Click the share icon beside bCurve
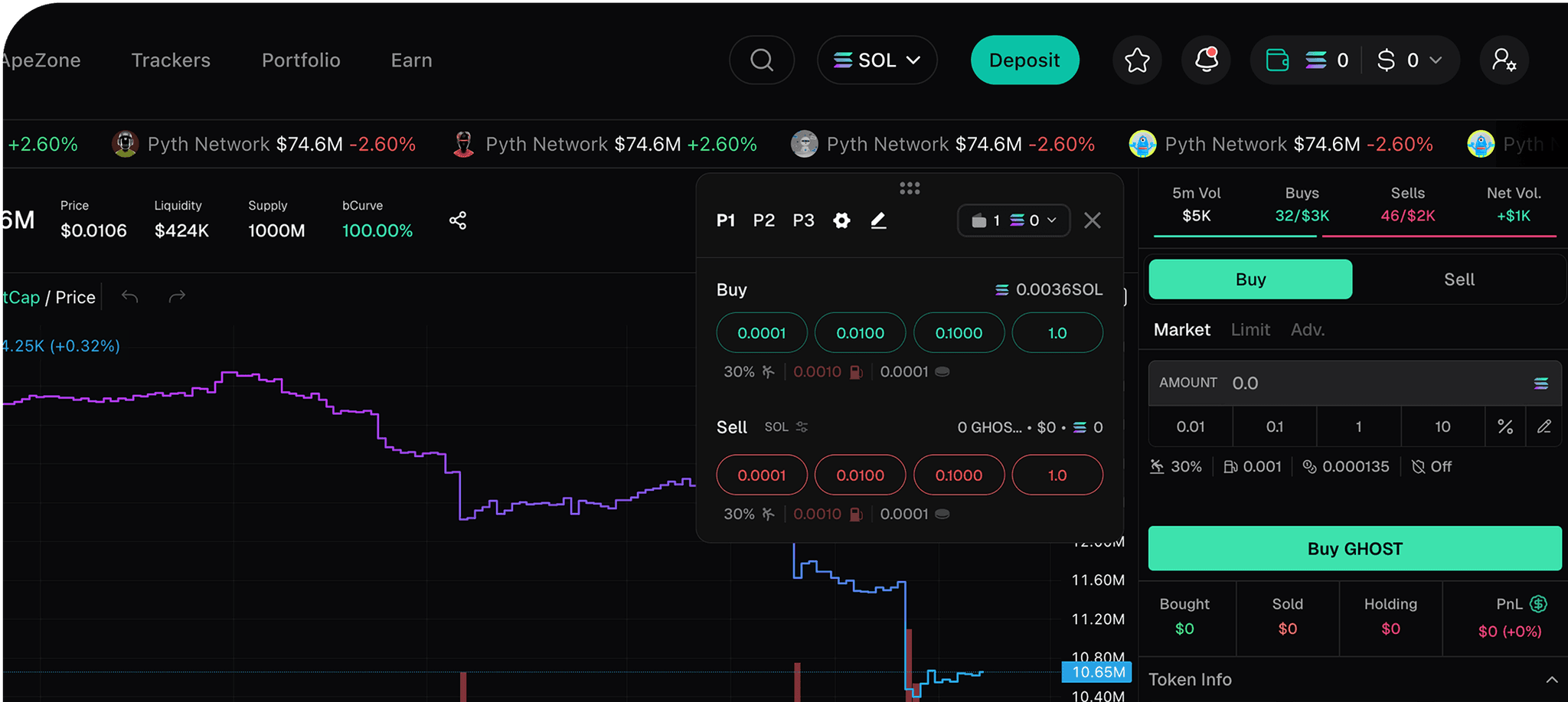 458,220
